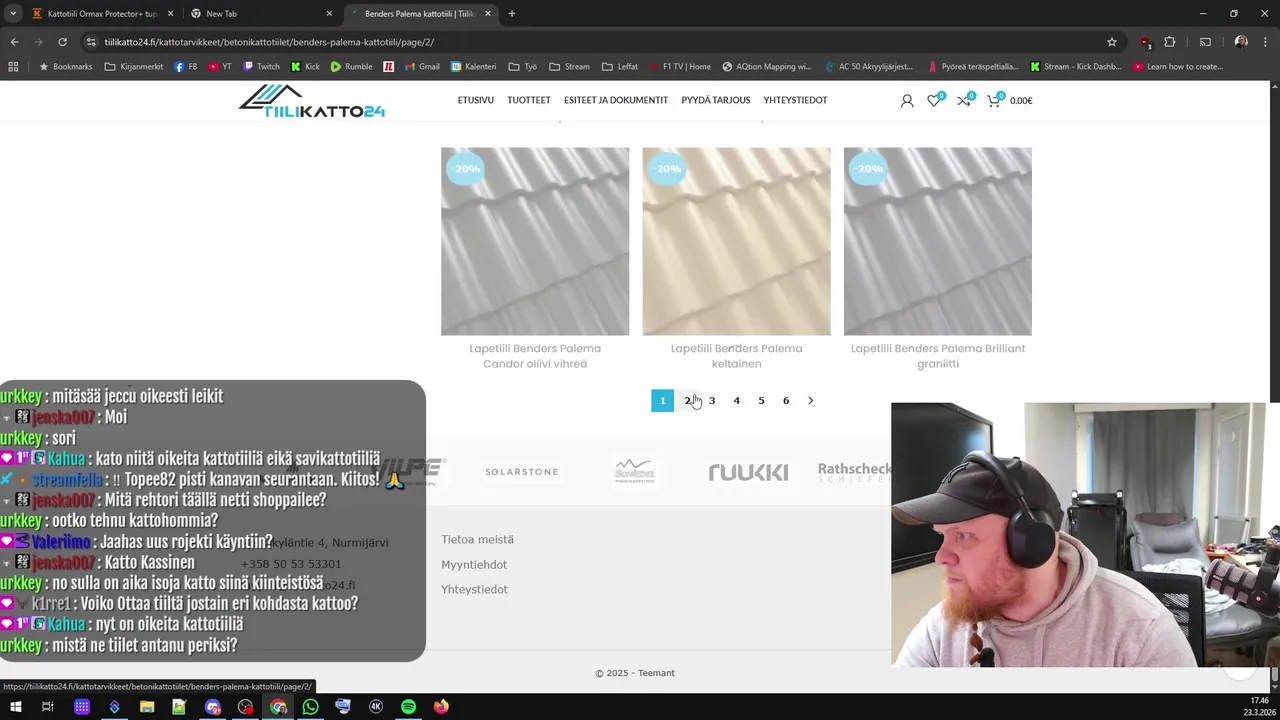Open the 4K downloader taskbar icon
This screenshot has height=720, width=1280.
coord(376,707)
